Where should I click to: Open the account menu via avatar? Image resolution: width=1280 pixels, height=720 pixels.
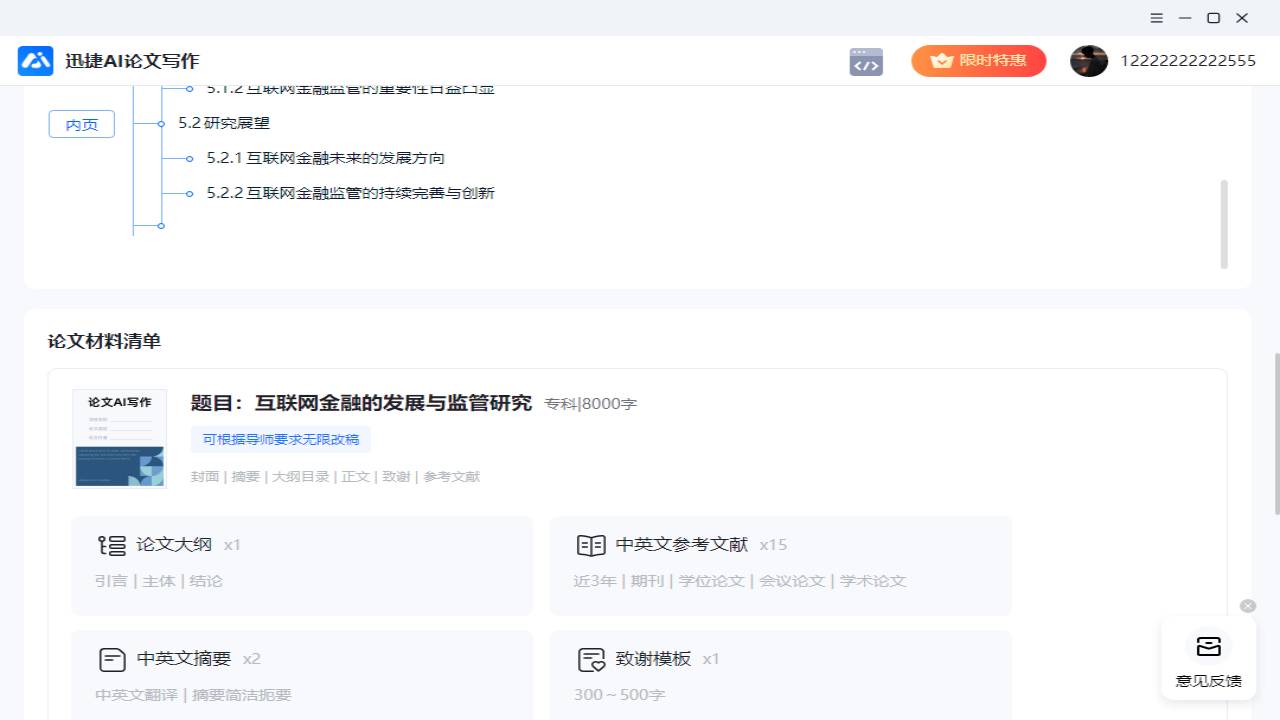1089,60
